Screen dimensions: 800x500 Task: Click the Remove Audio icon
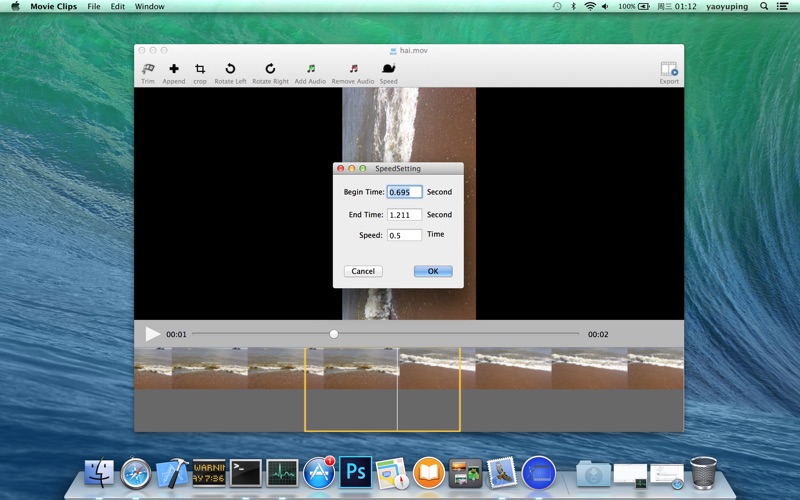[x=354, y=68]
